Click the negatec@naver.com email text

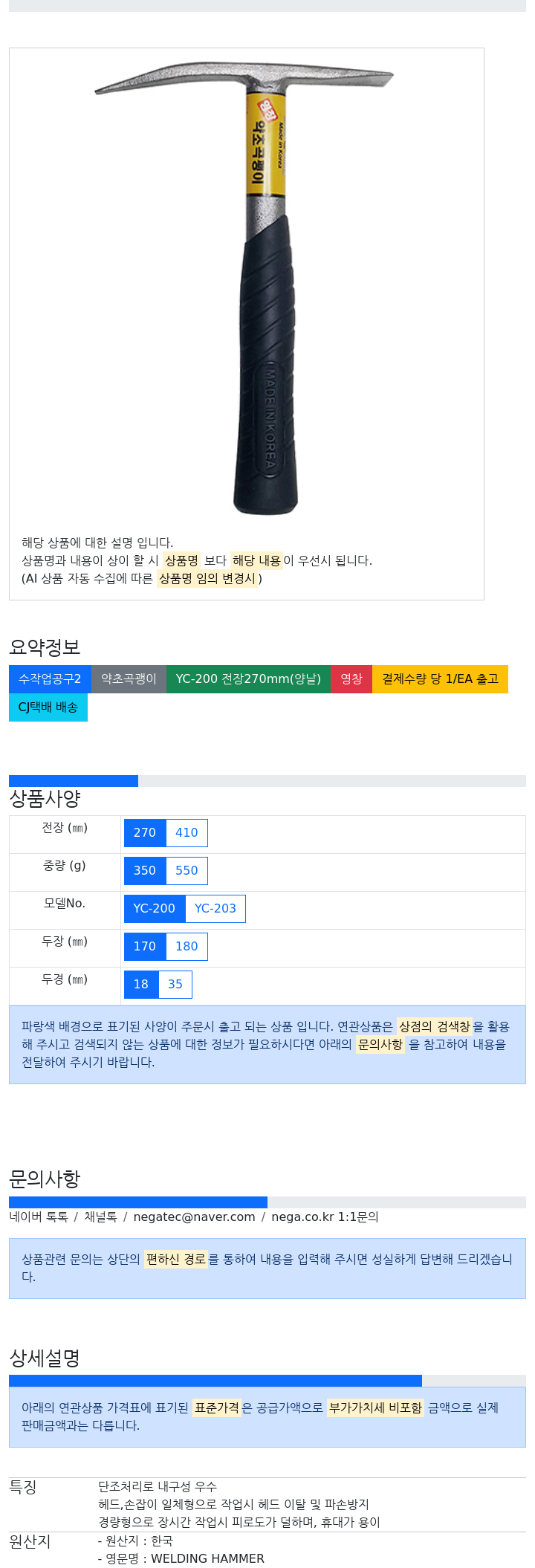click(x=194, y=1217)
